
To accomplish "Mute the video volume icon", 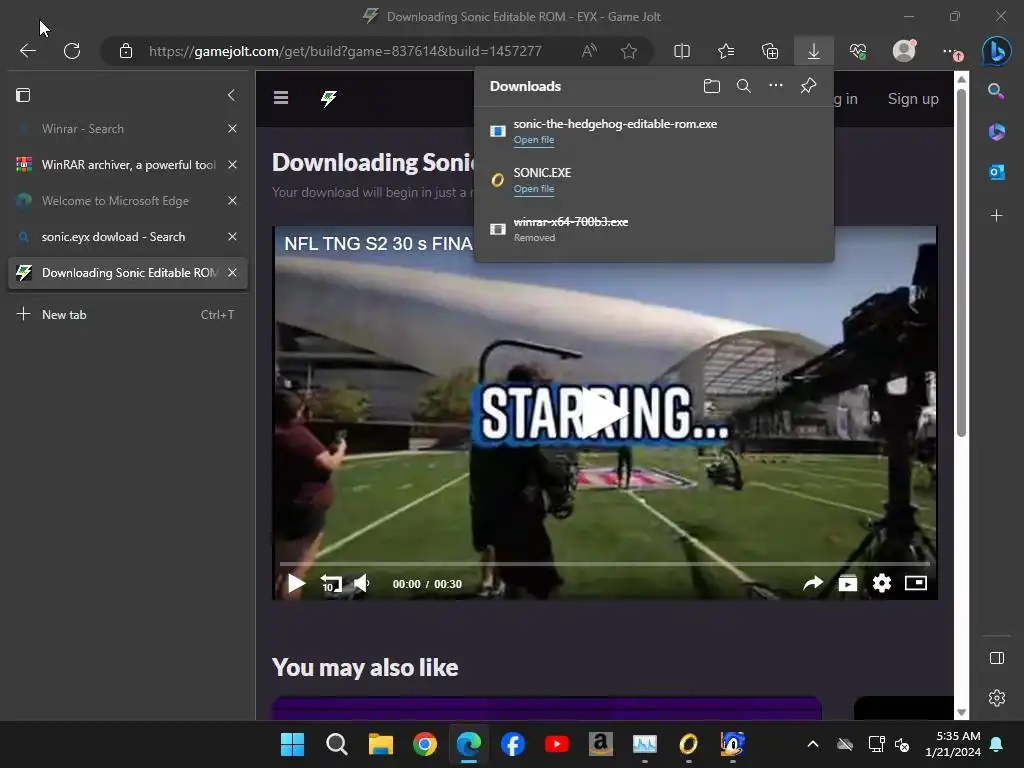I will [x=361, y=583].
